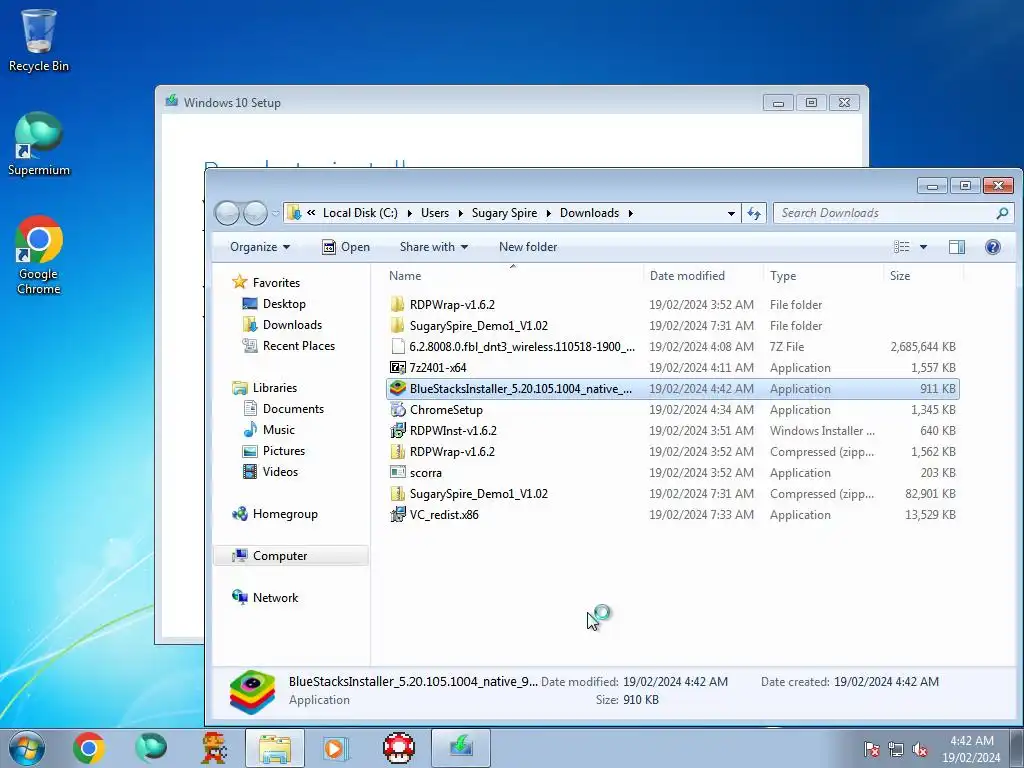This screenshot has width=1024, height=768.
Task: Click the ChromeSetup file icon
Action: (398, 409)
